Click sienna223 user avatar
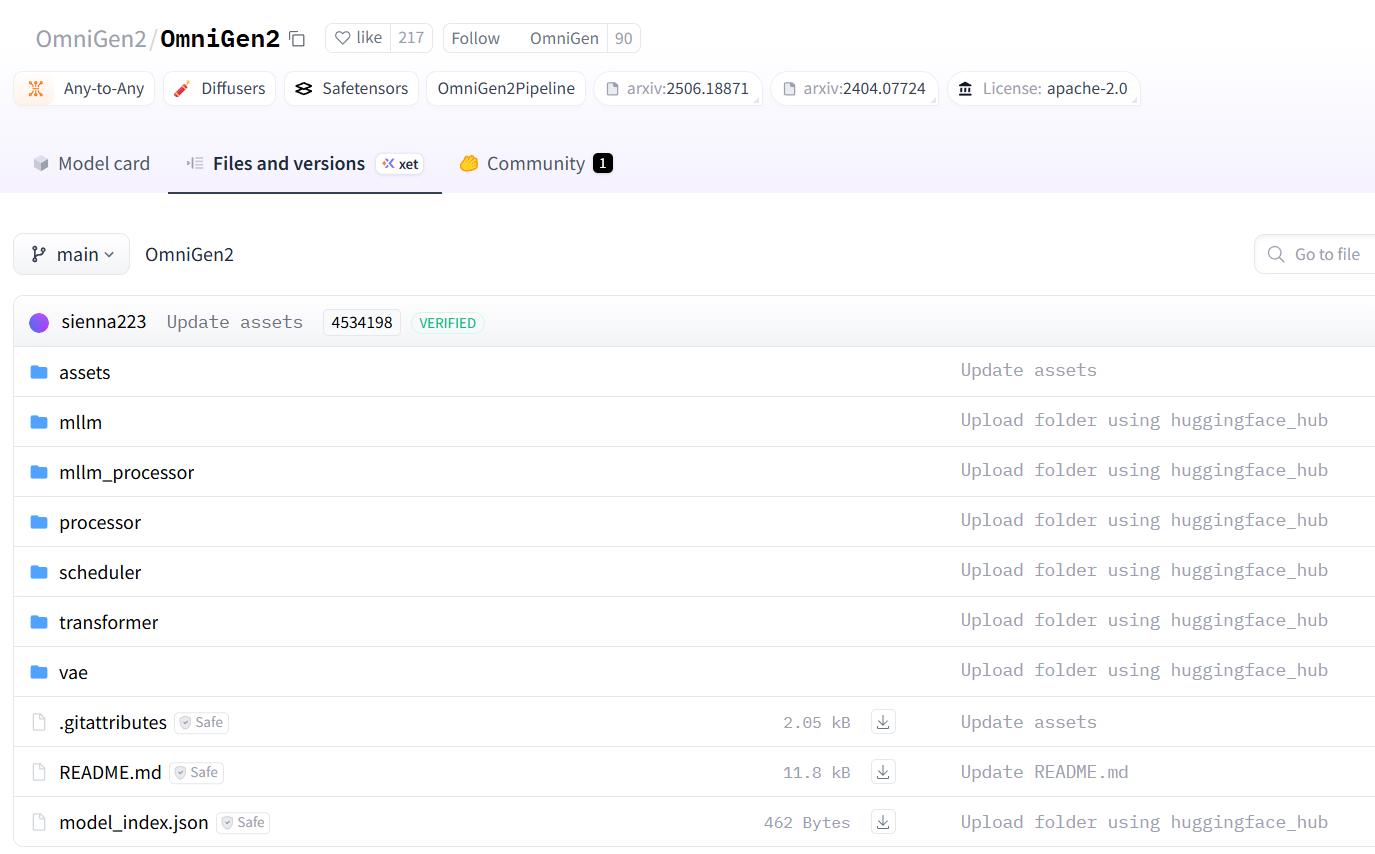The width and height of the screenshot is (1375, 854). click(x=39, y=322)
